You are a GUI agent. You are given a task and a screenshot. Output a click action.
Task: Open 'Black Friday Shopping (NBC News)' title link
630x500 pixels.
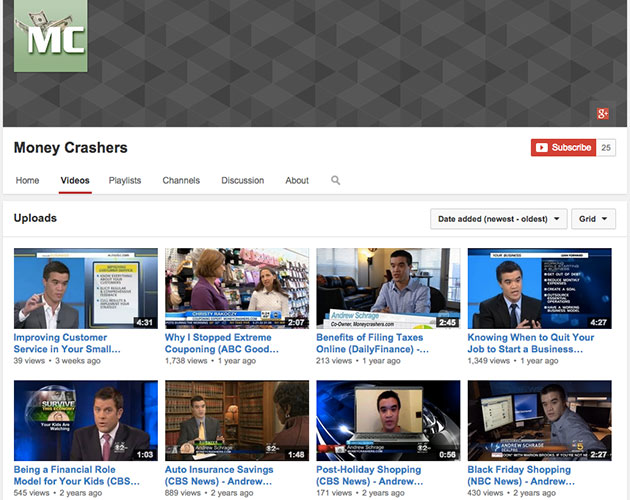521,475
